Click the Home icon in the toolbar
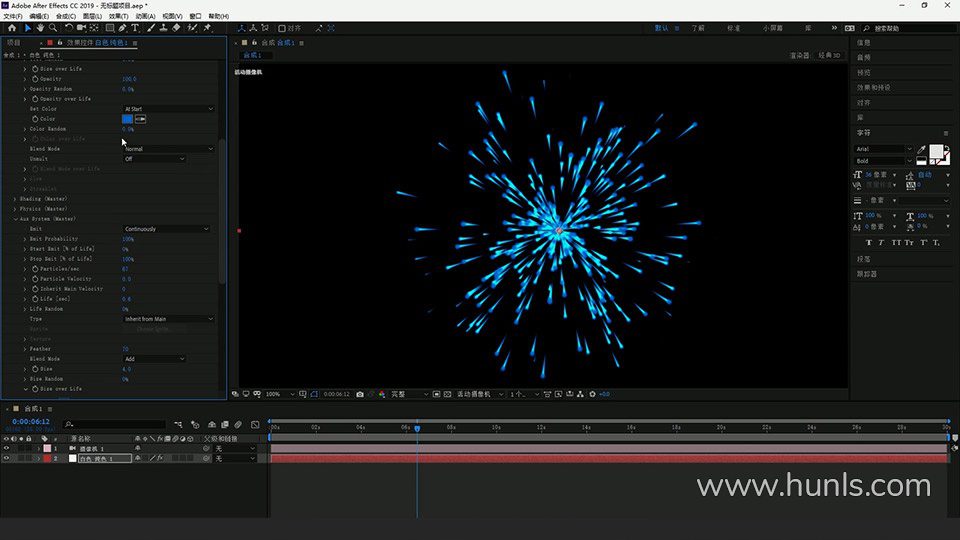The width and height of the screenshot is (960, 540). (12, 28)
